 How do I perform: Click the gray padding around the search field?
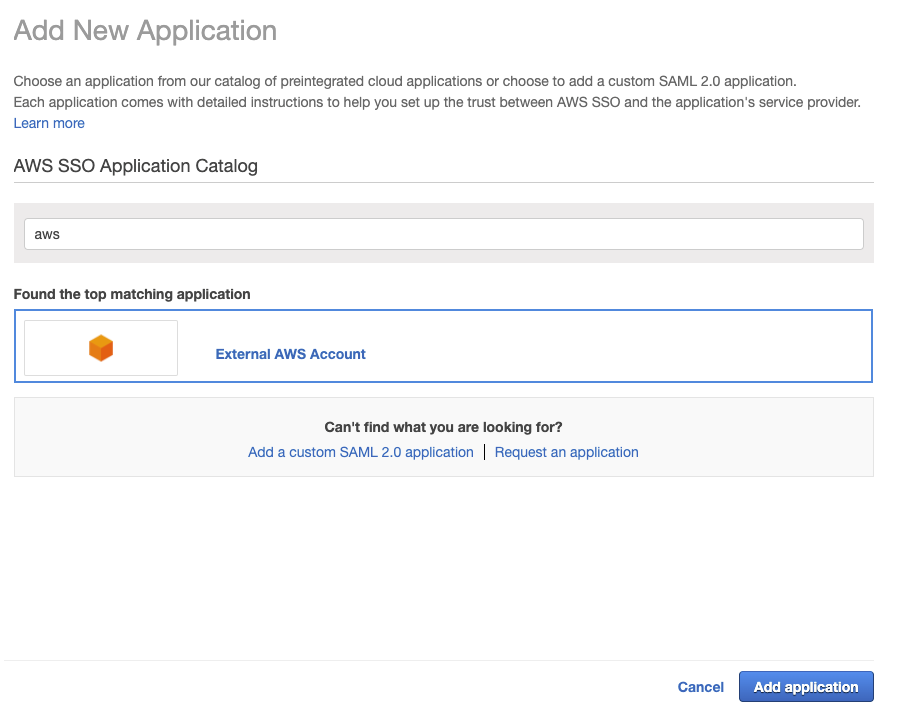tap(443, 256)
